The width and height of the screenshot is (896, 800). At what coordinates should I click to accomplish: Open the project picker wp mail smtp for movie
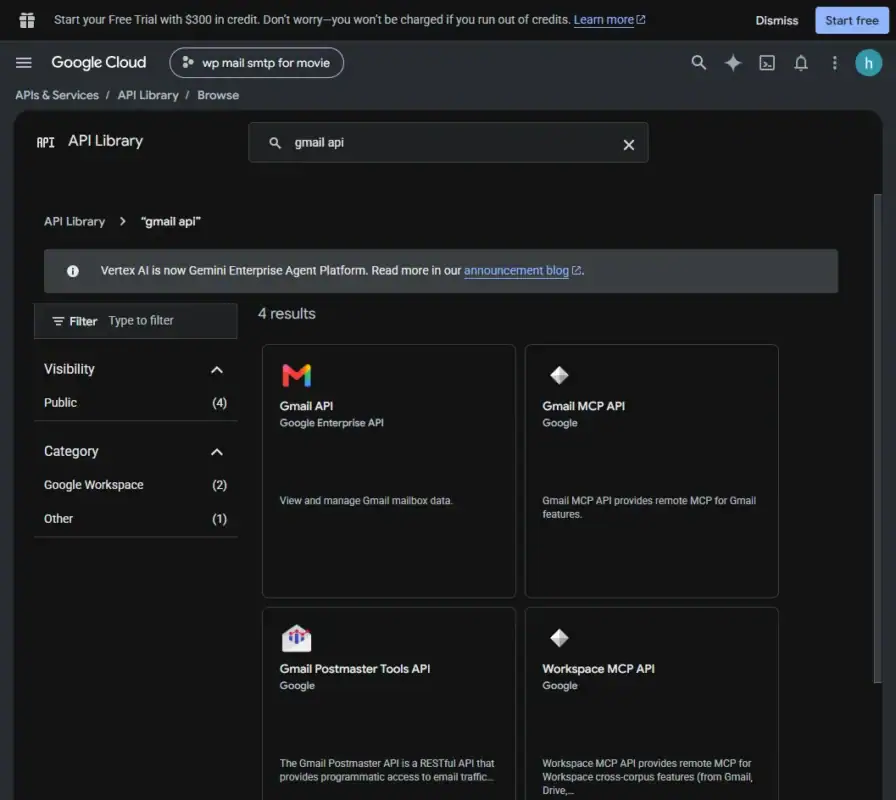click(x=257, y=63)
